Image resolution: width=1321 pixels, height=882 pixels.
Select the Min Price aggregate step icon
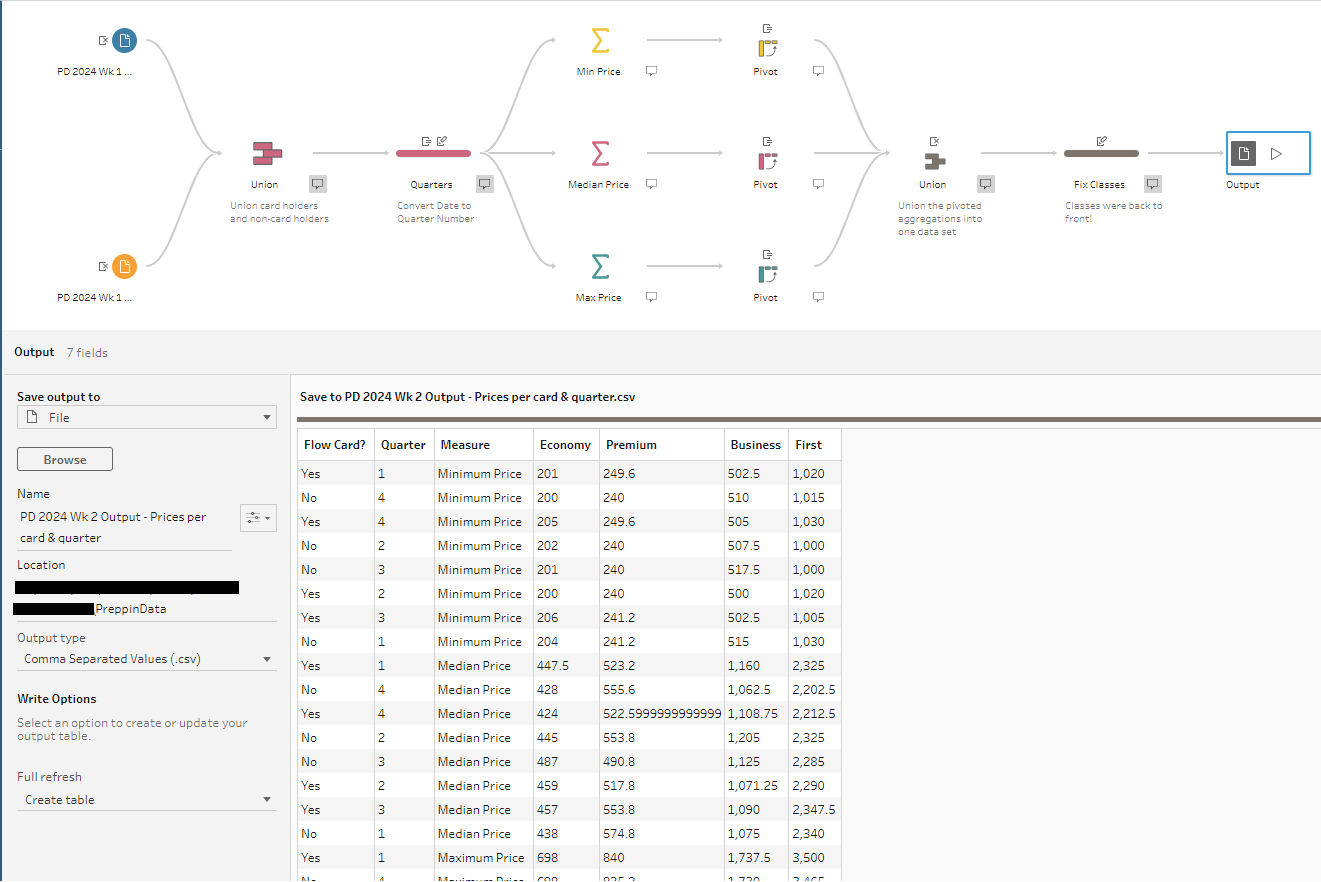point(600,42)
